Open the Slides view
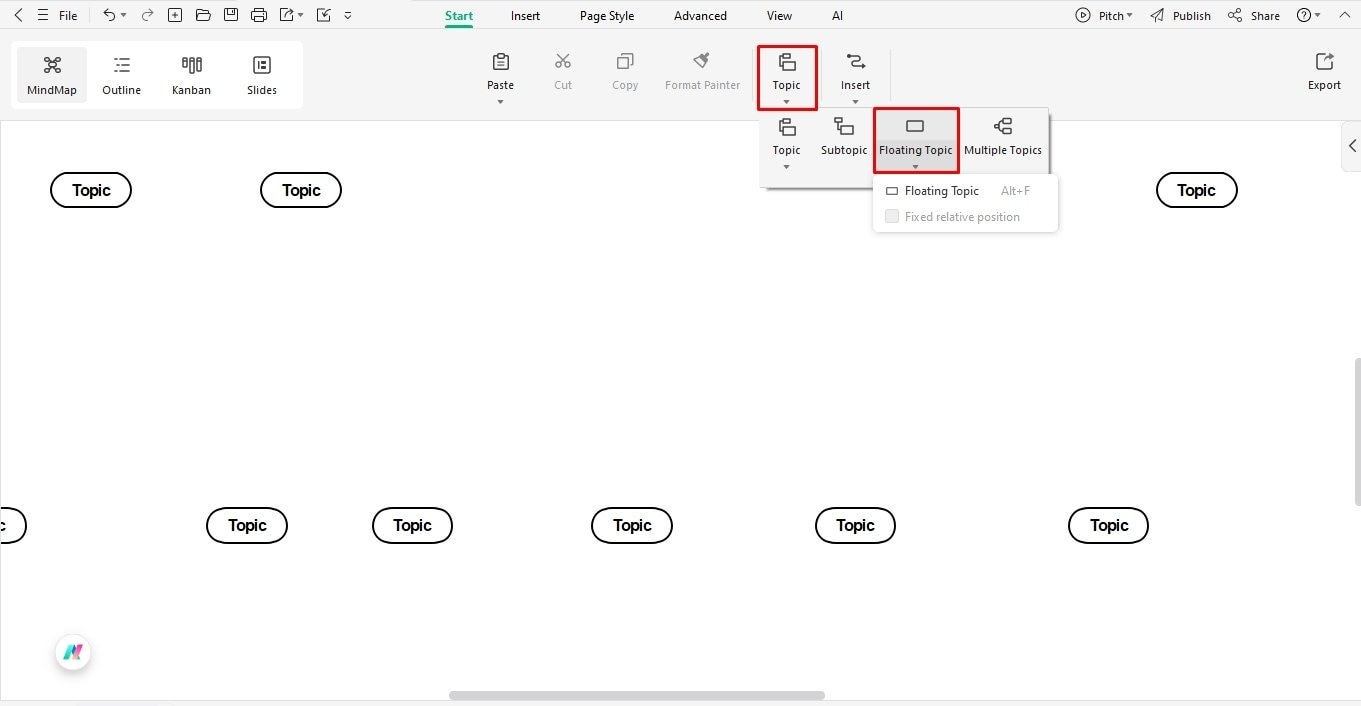 261,73
